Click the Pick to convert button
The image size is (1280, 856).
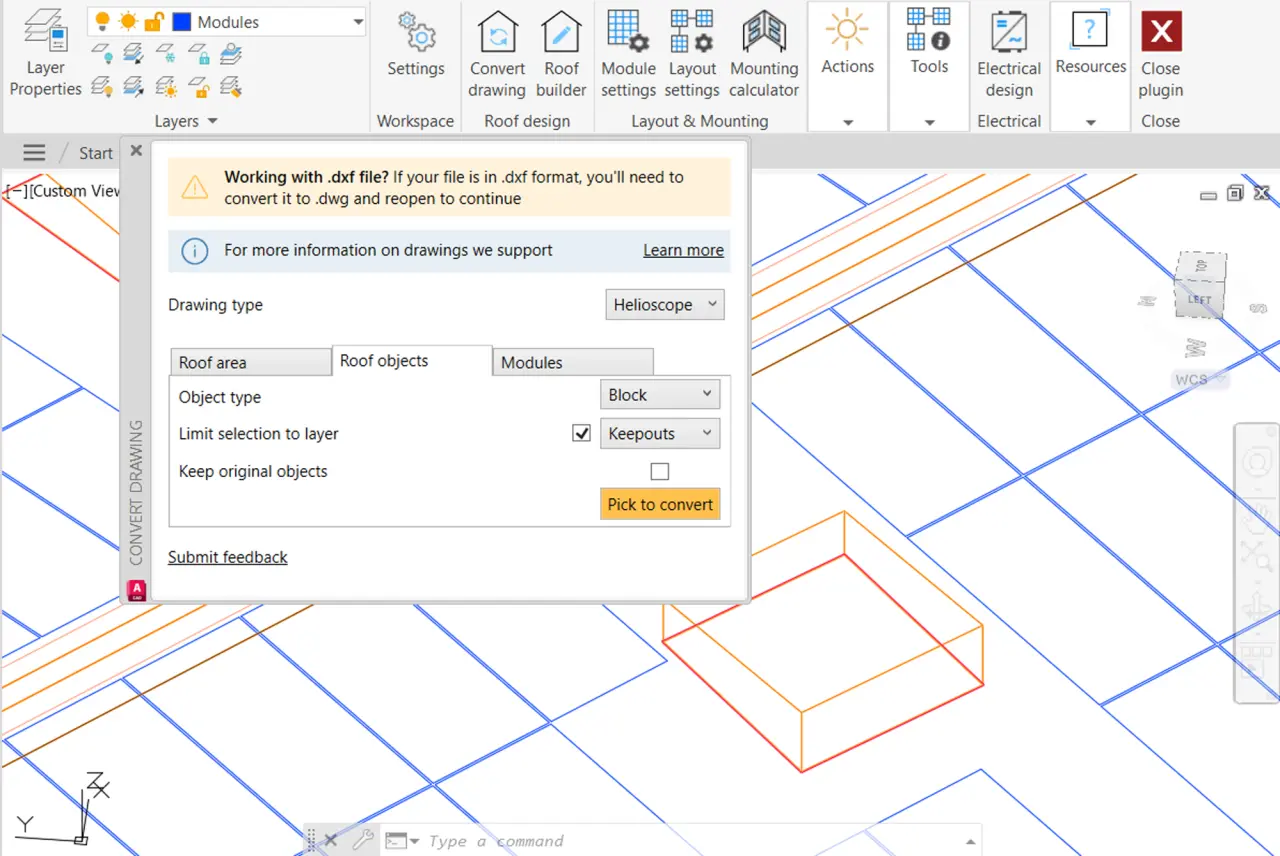(x=660, y=504)
